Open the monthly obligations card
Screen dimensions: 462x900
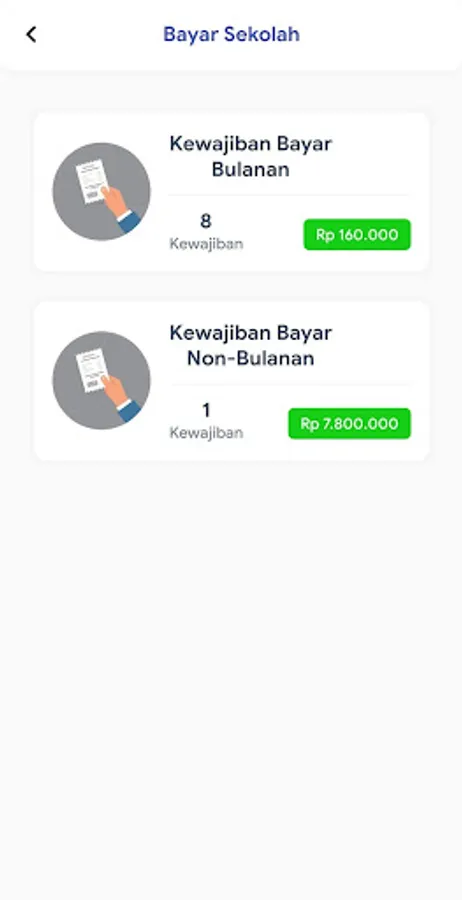point(231,192)
